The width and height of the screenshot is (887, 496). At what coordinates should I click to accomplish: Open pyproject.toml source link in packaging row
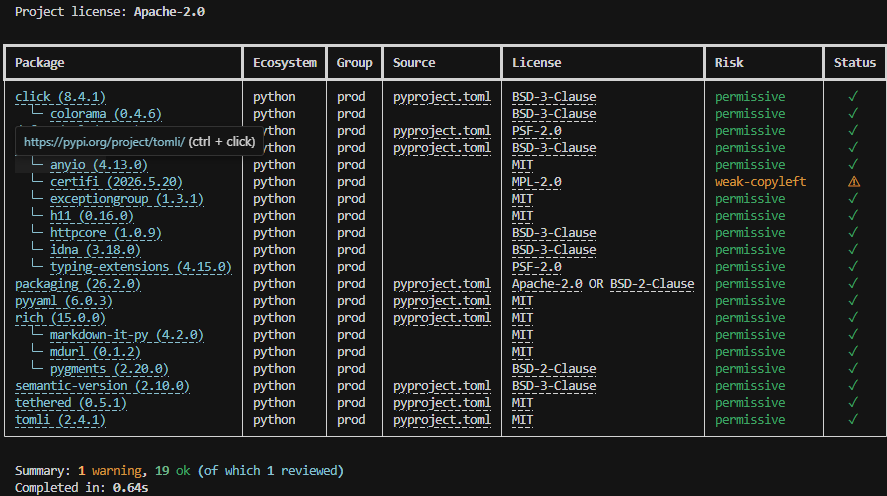click(x=442, y=283)
